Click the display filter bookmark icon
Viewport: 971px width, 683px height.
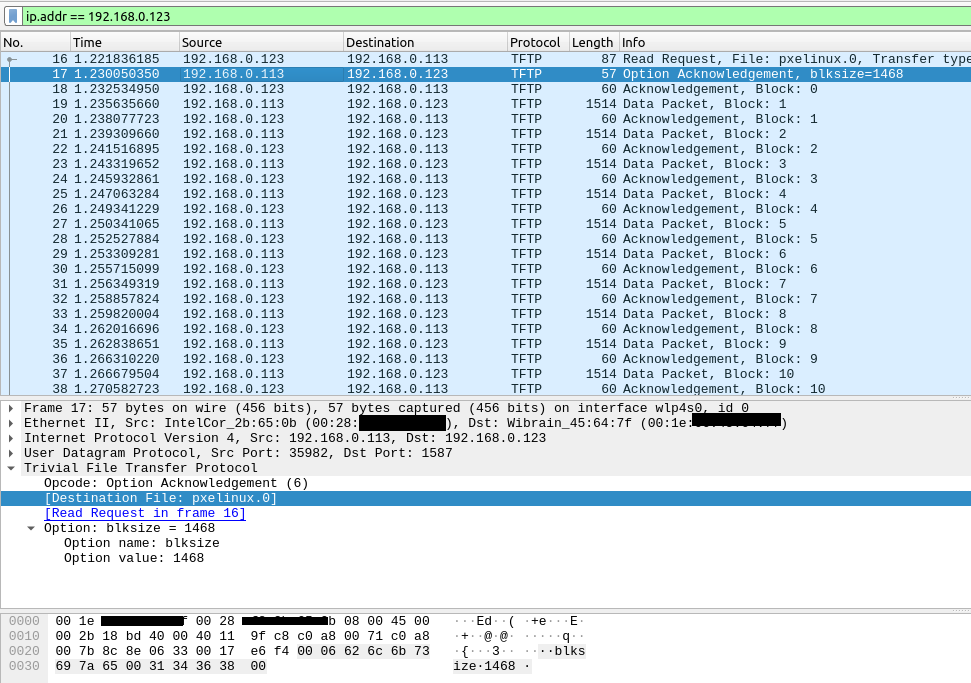point(13,16)
